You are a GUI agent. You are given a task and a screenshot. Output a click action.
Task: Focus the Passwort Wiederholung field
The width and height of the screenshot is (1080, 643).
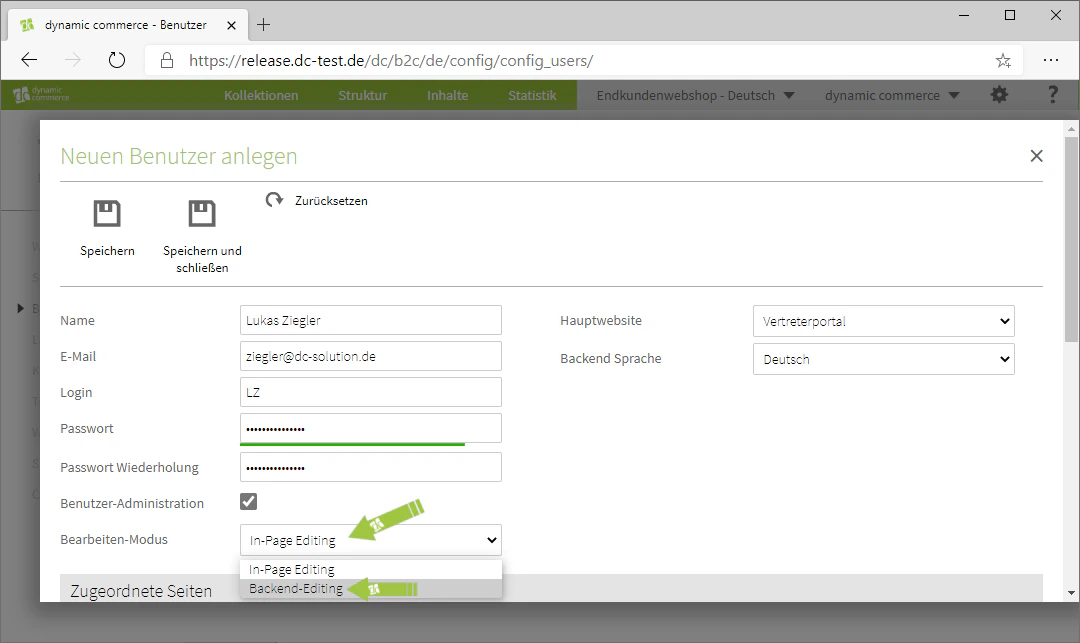pyautogui.click(x=371, y=467)
